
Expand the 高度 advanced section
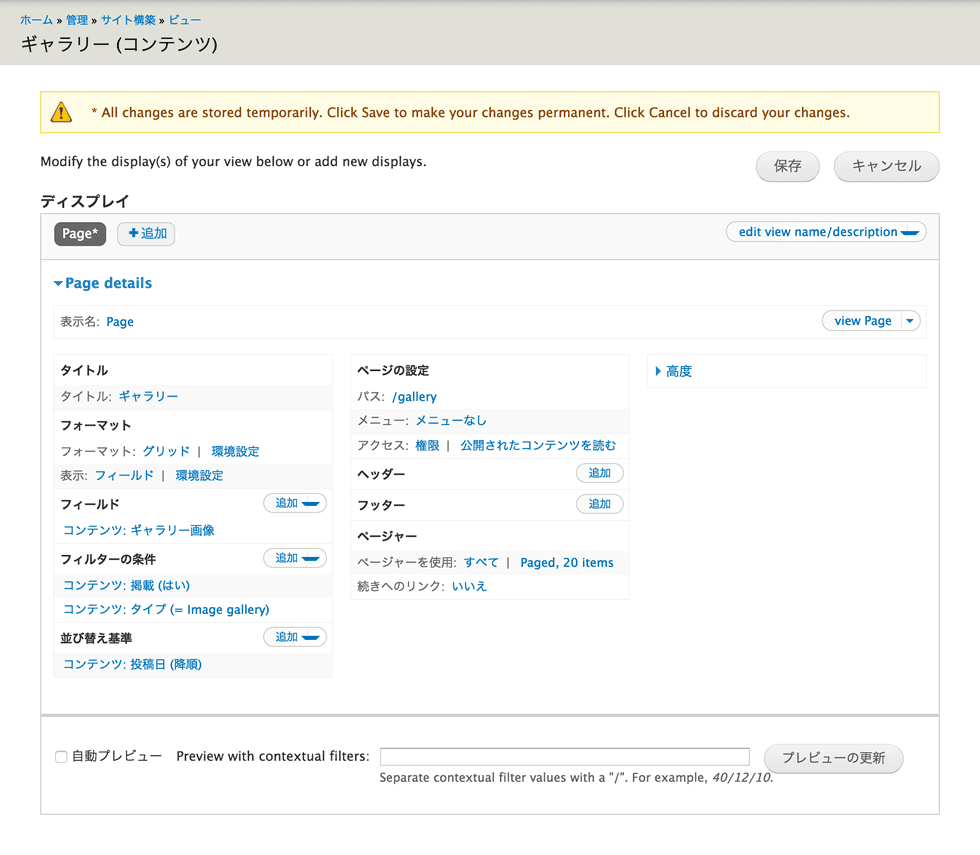(x=674, y=371)
